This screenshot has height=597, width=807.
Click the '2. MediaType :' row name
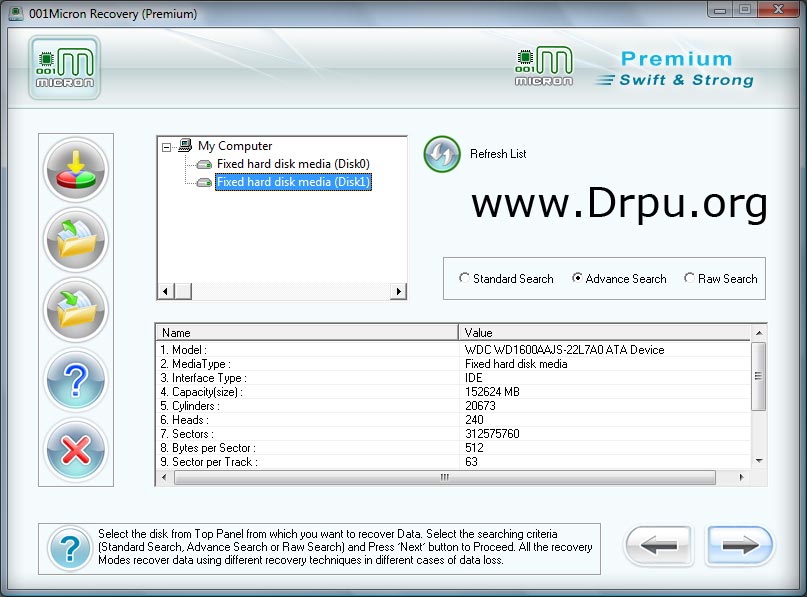[195, 364]
